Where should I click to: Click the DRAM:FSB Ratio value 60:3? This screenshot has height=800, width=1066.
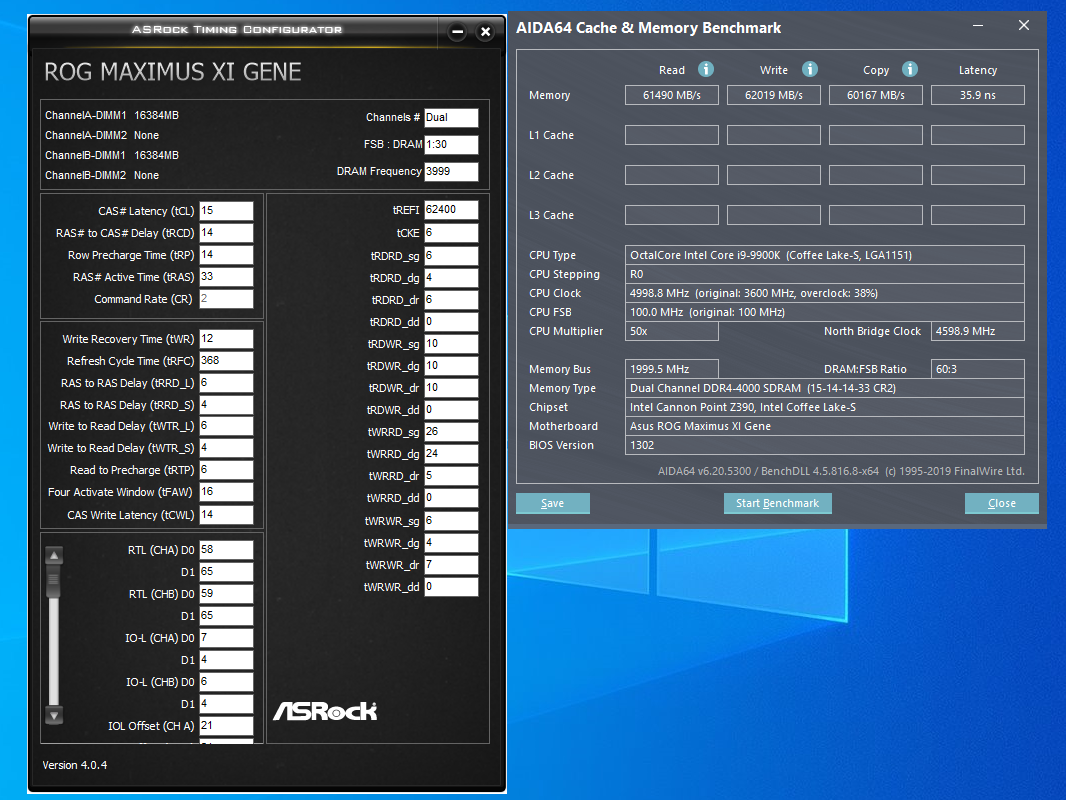(x=978, y=369)
